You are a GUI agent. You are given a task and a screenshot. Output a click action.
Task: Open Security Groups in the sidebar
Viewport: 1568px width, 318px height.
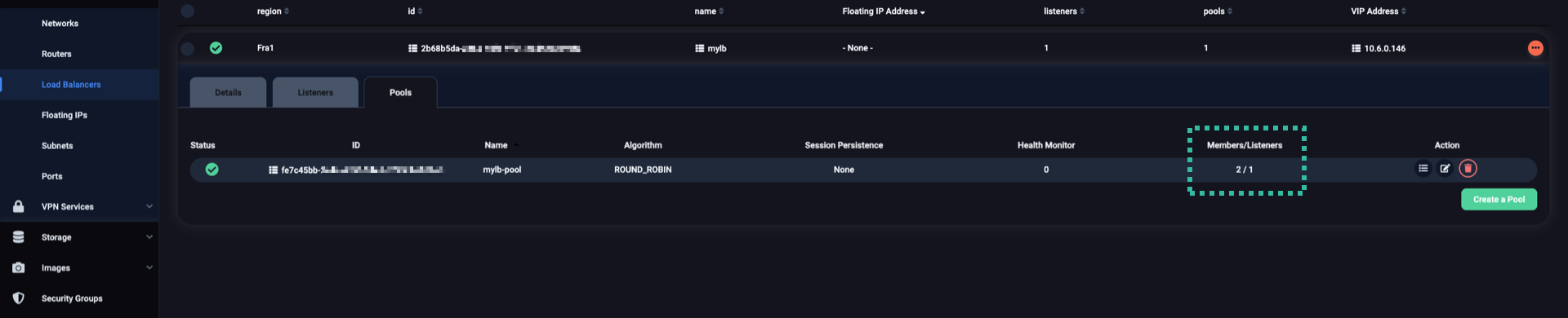click(72, 298)
